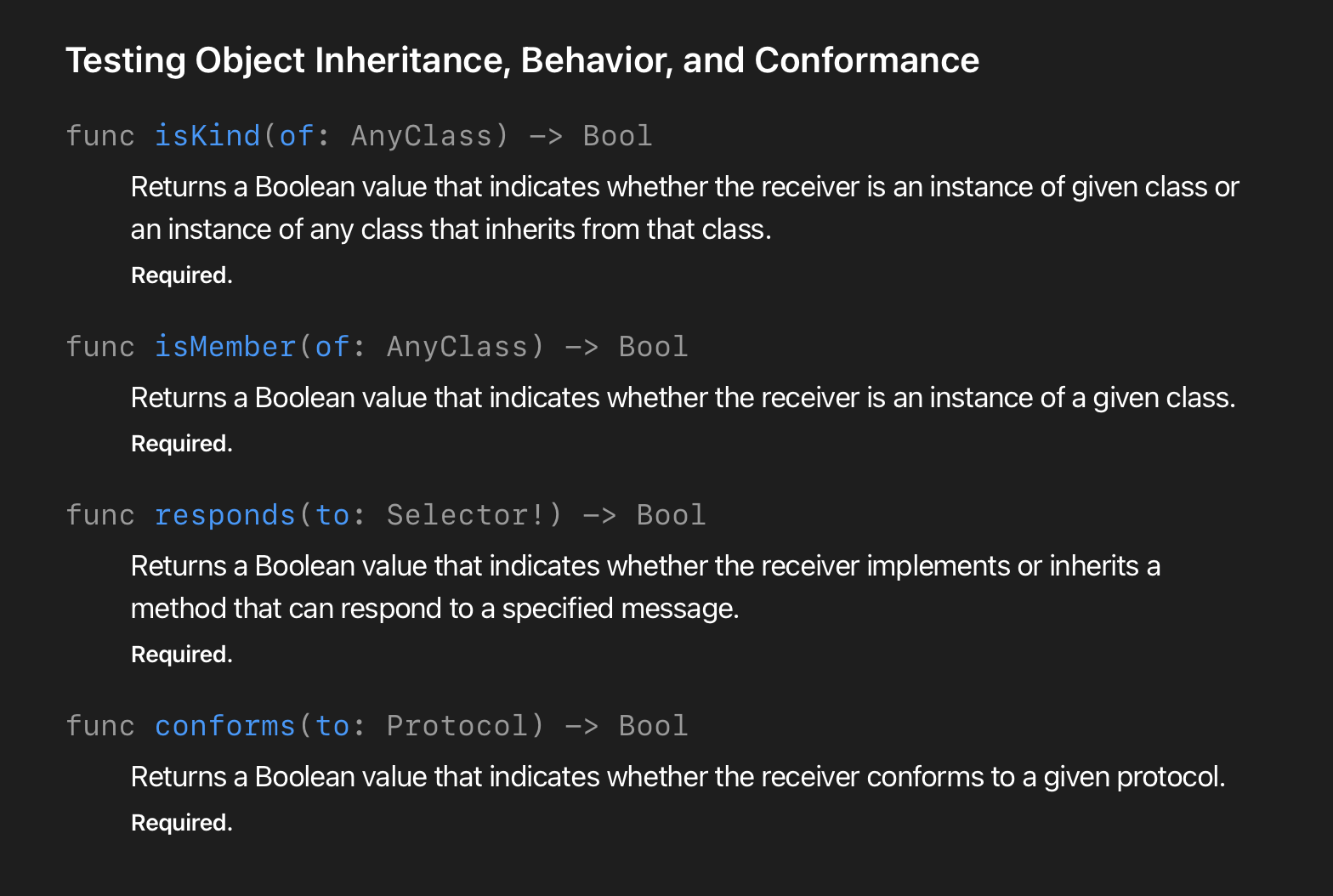The height and width of the screenshot is (896, 1333).
Task: Open the conforms(to:) method link
Action: (x=225, y=726)
